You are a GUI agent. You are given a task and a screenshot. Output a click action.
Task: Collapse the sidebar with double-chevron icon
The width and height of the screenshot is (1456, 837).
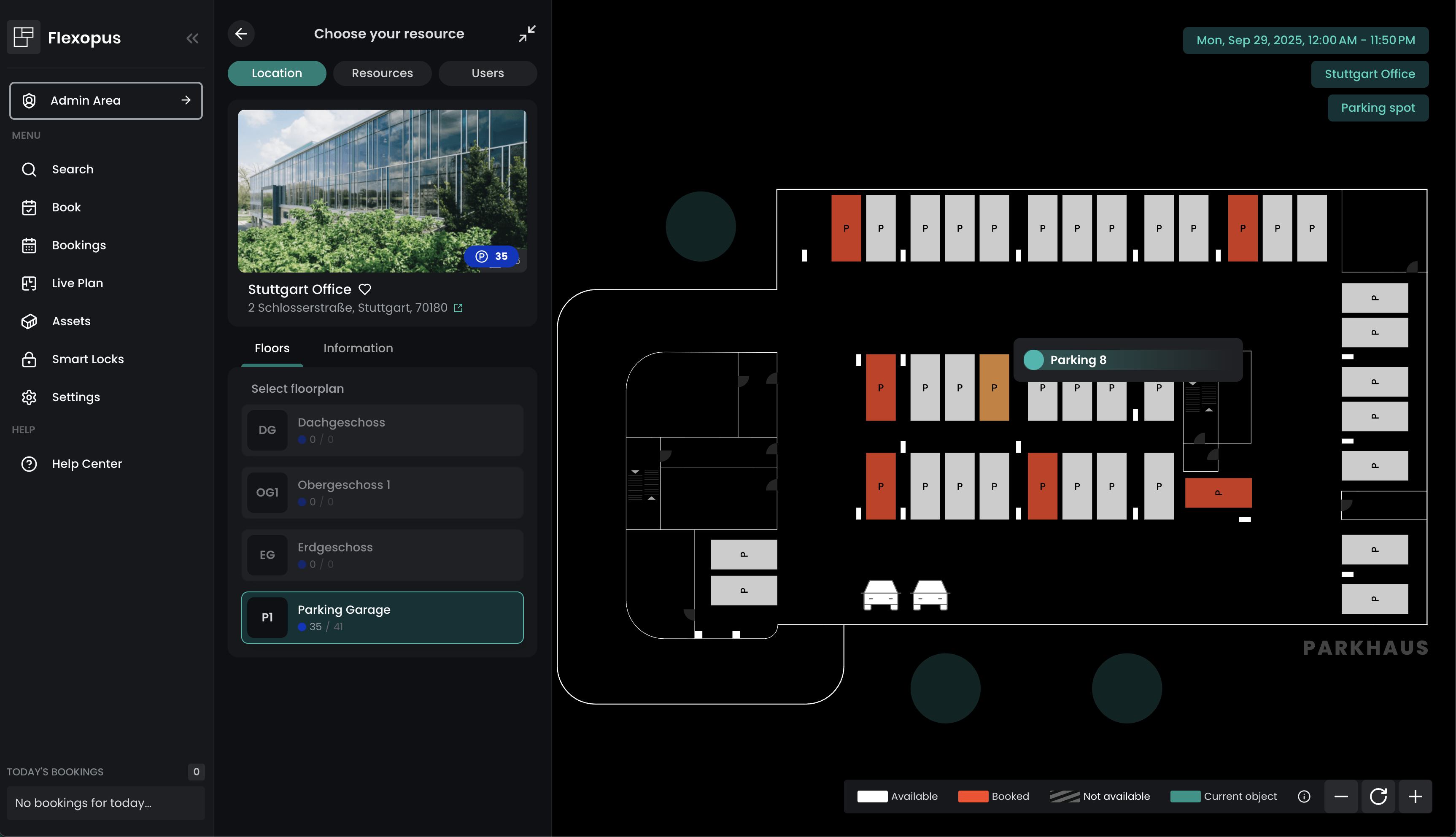pyautogui.click(x=192, y=38)
